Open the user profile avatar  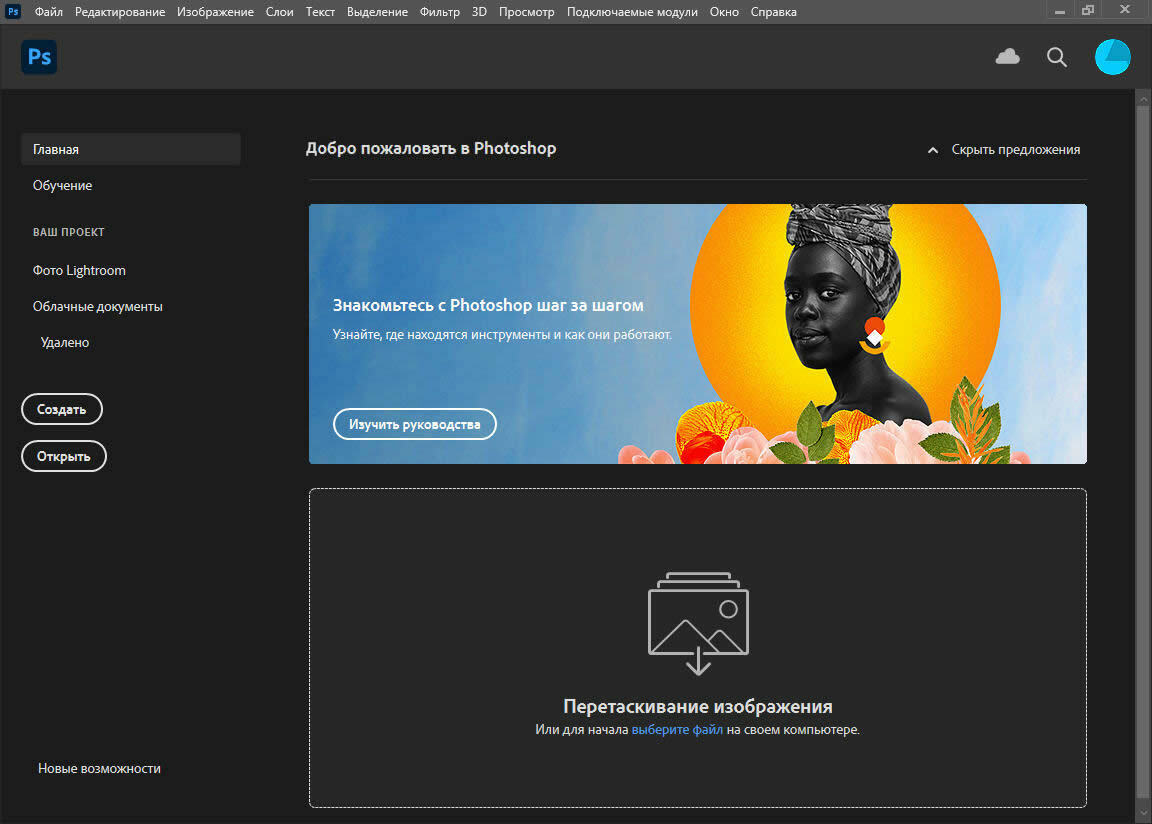point(1112,57)
